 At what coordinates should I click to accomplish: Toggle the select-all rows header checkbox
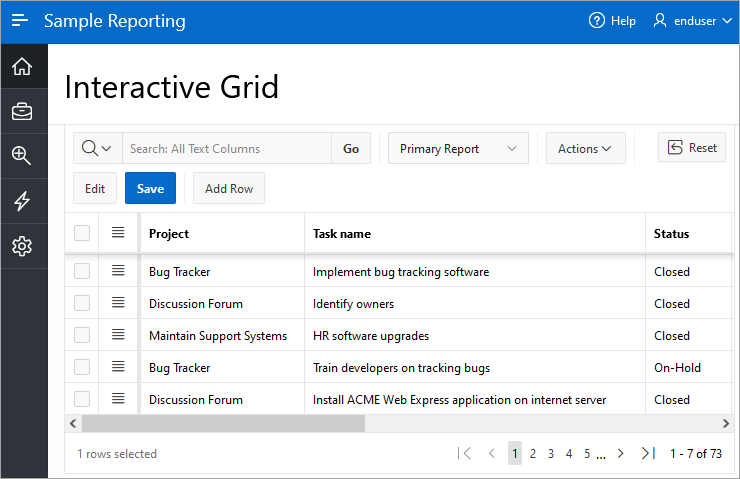coord(82,233)
